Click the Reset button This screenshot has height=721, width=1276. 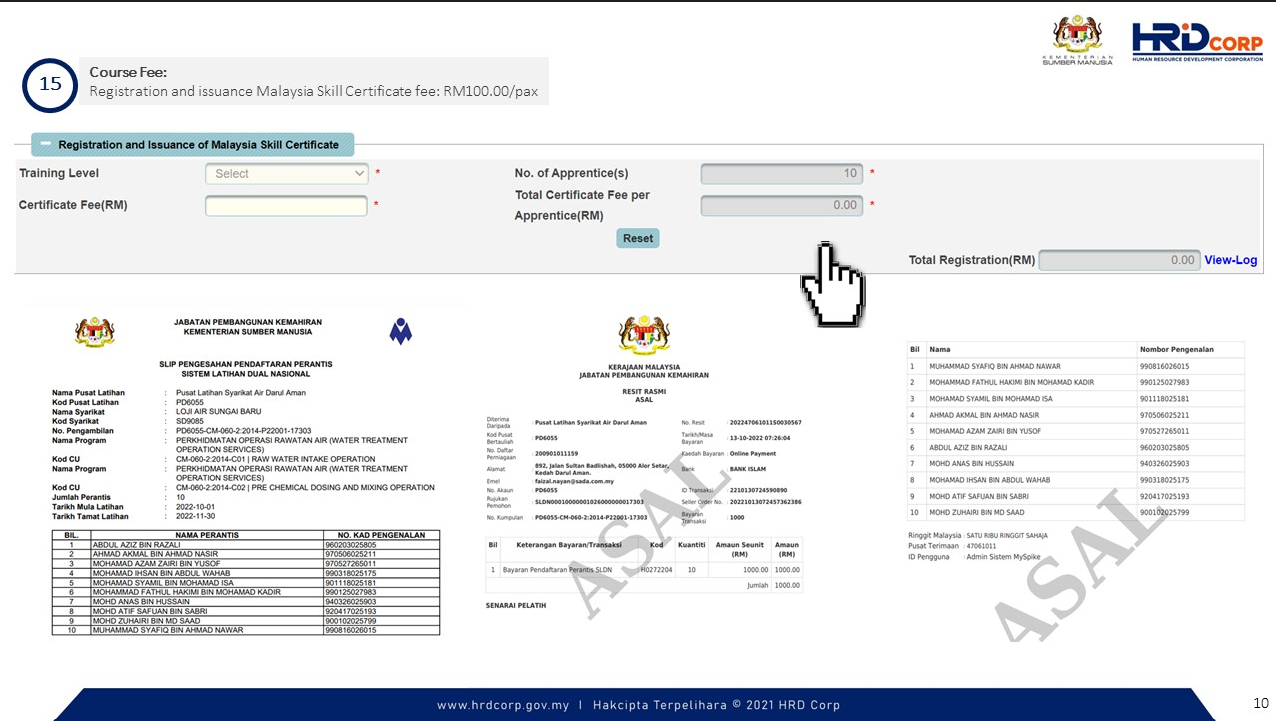pyautogui.click(x=638, y=238)
